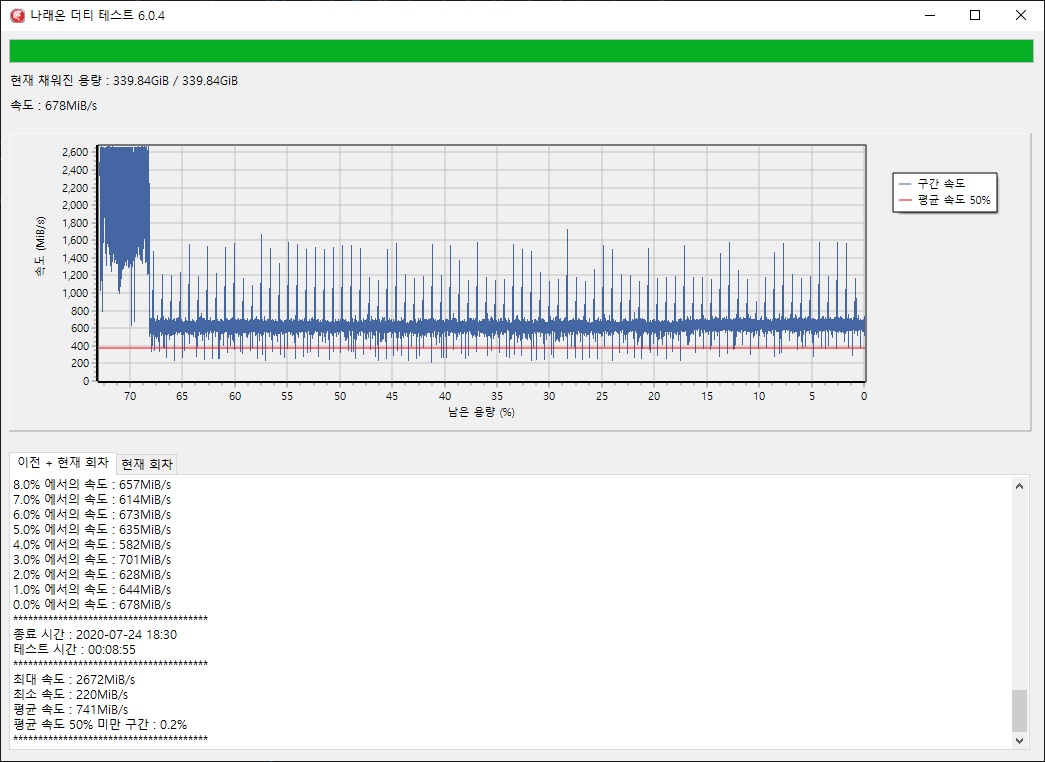Select log line '0.0% 에서의 속도 : 678MiB/s'
1045x762 pixels.
tap(92, 605)
